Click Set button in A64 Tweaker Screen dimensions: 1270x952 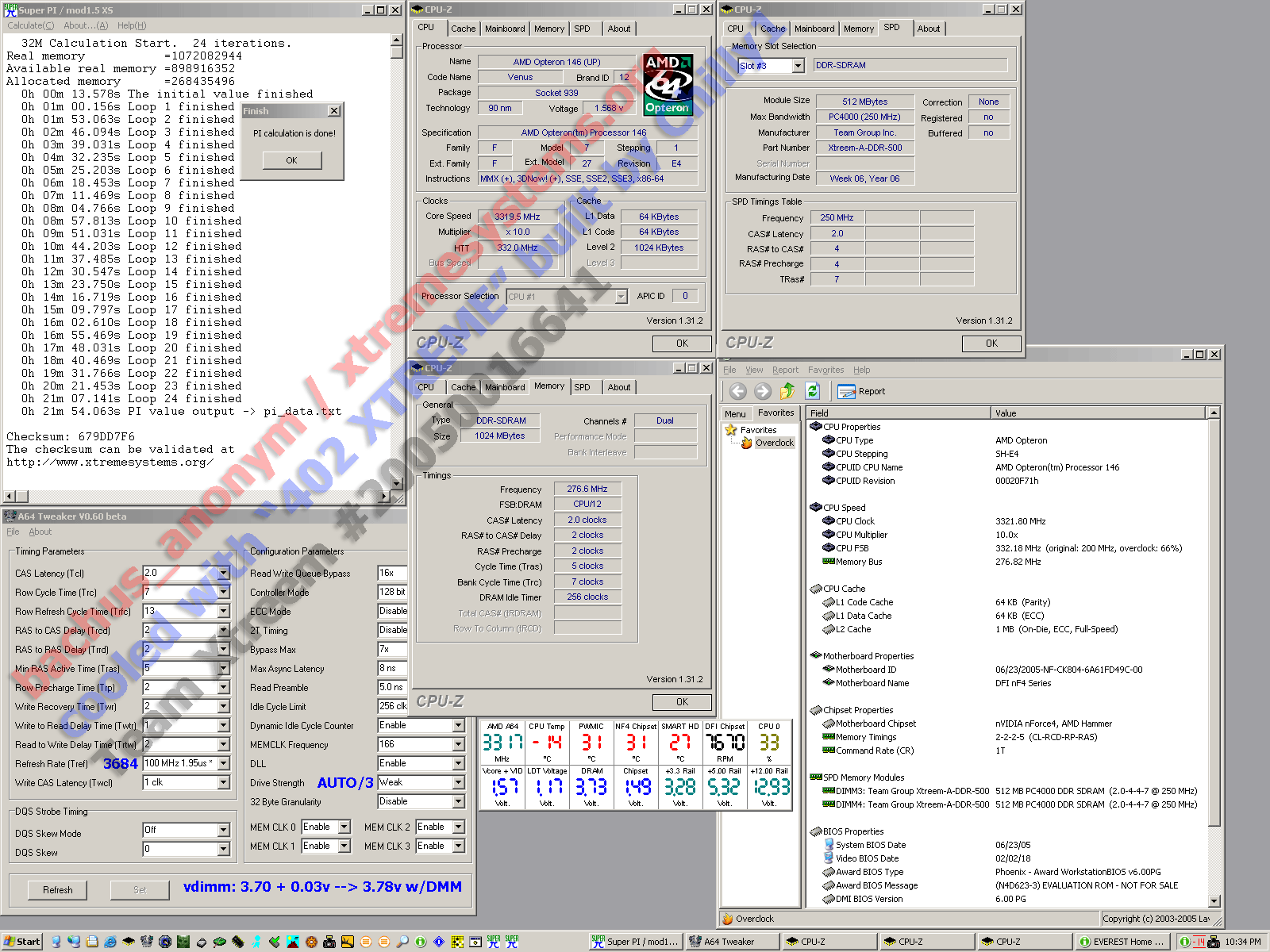click(x=140, y=890)
